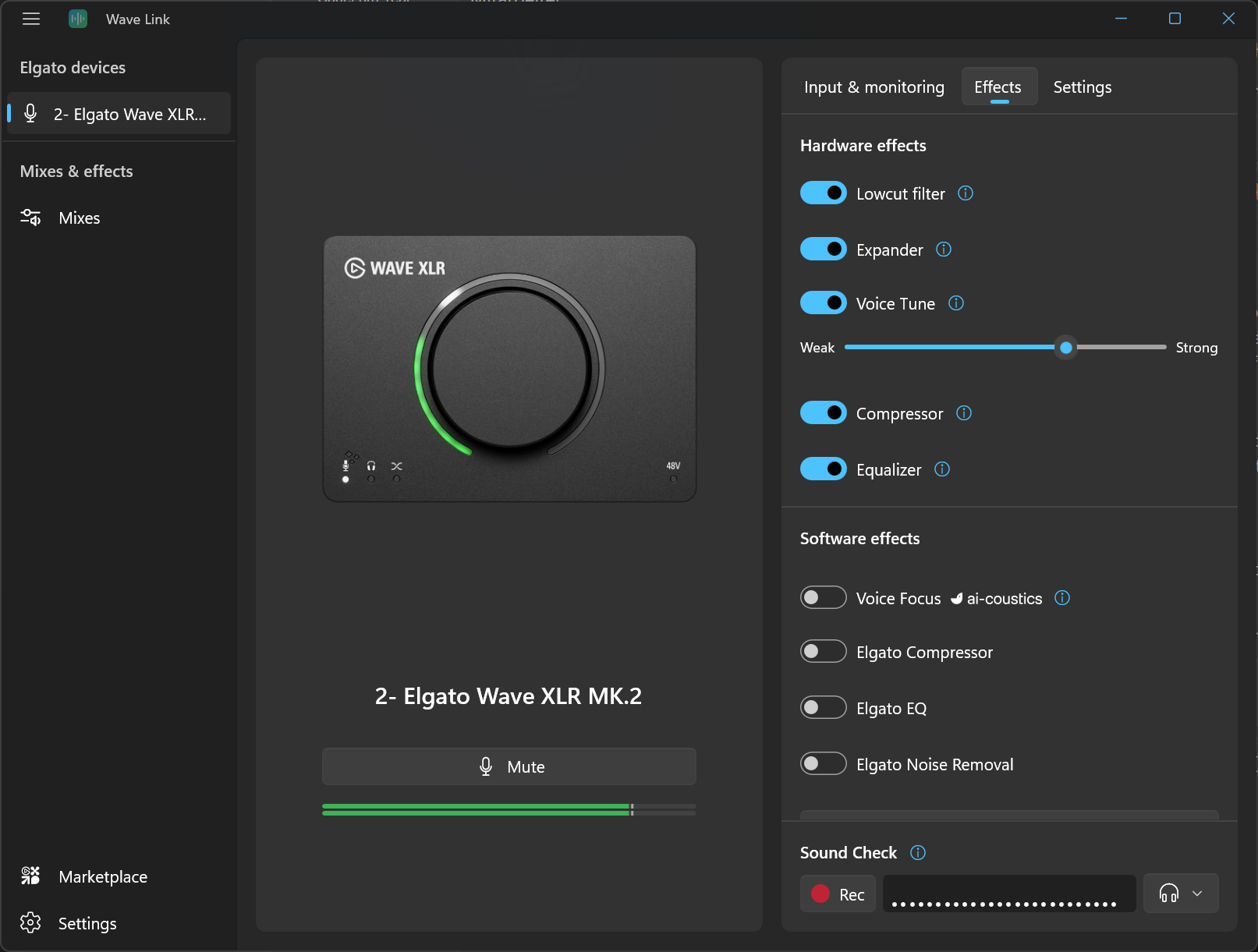Enable Elgato Noise Removal toggle
Viewport: 1258px width, 952px height.
824,763
